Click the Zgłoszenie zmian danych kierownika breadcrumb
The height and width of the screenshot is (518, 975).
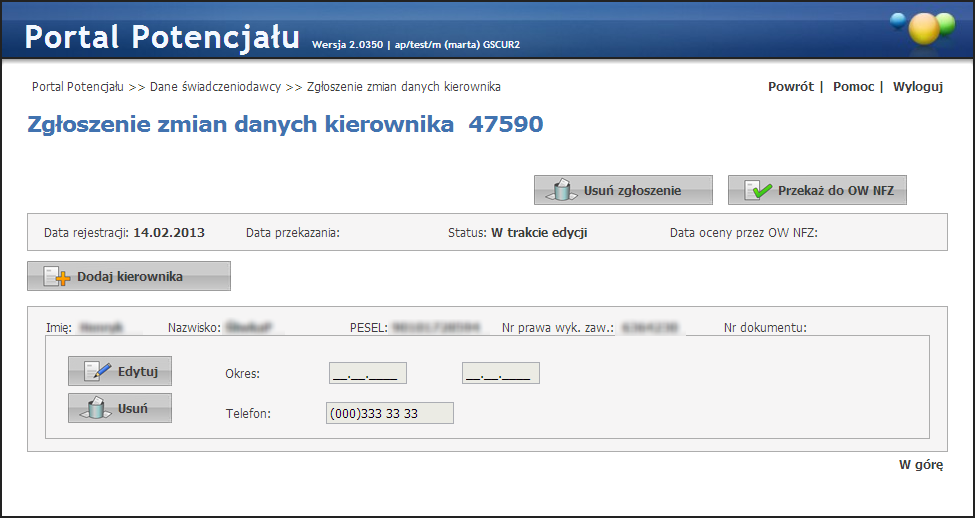tap(403, 87)
